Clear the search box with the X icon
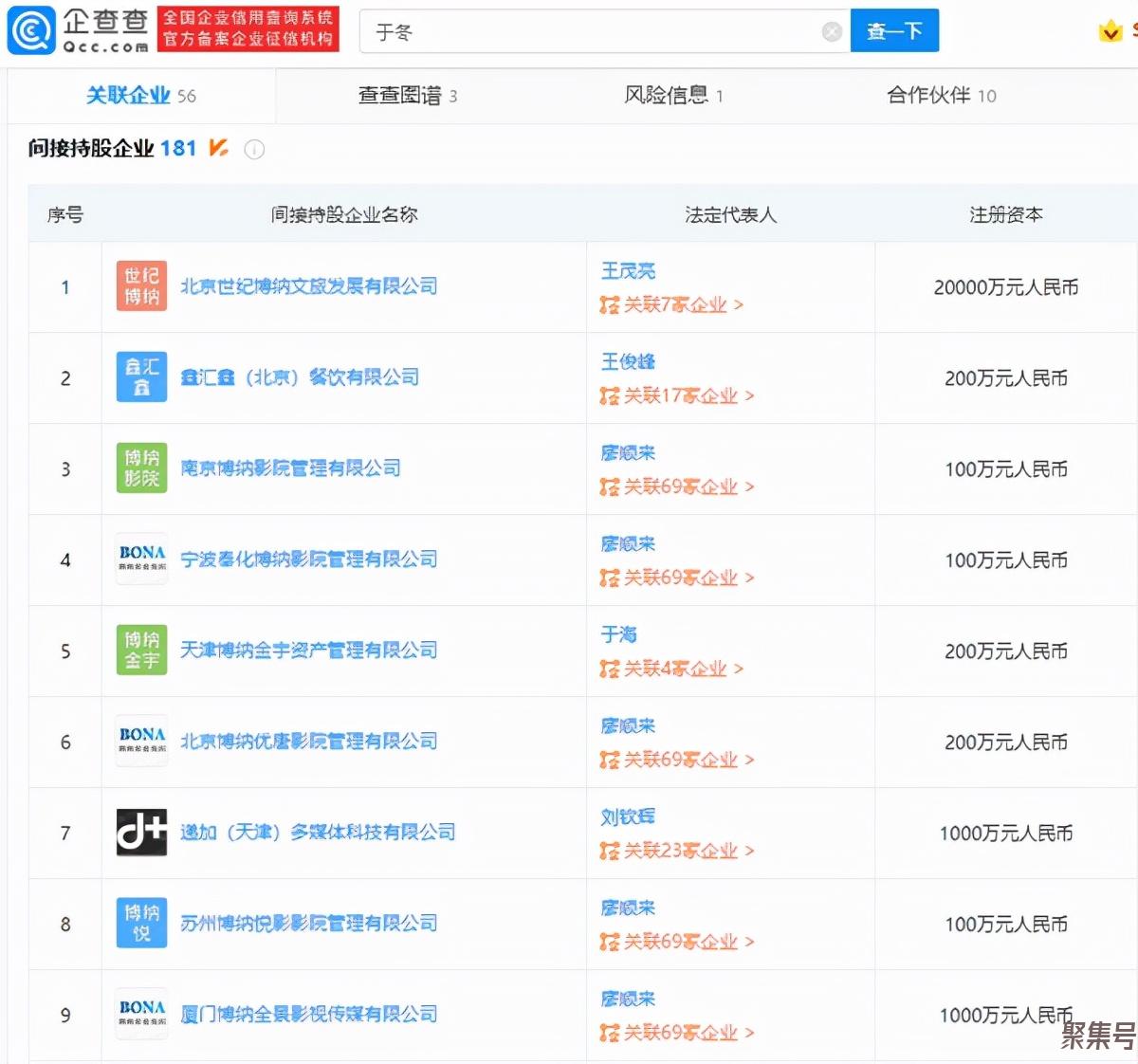1138x1064 pixels. tap(832, 32)
